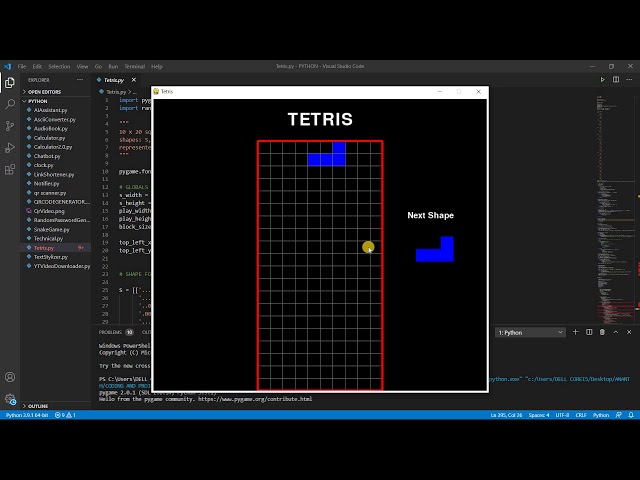Open the Help menu
The width and height of the screenshot is (640, 480).
coord(157,66)
